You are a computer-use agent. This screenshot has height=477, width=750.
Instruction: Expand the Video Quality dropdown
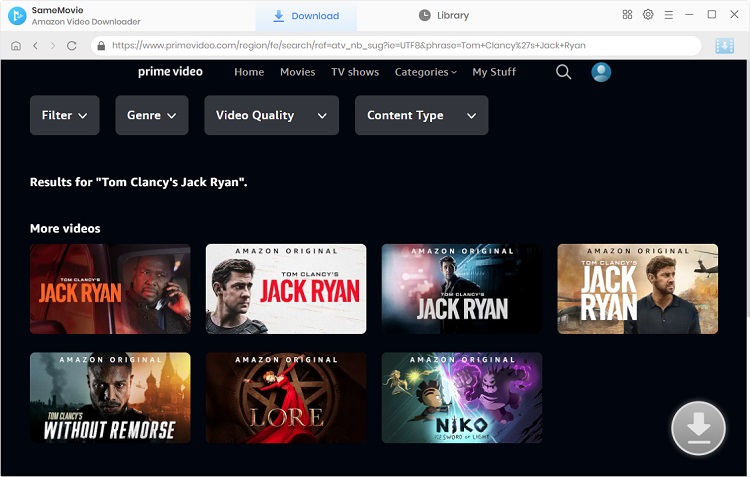[271, 115]
